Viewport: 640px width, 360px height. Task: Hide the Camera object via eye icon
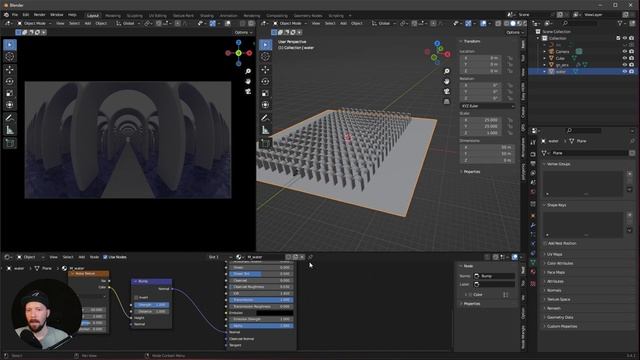(x=624, y=52)
